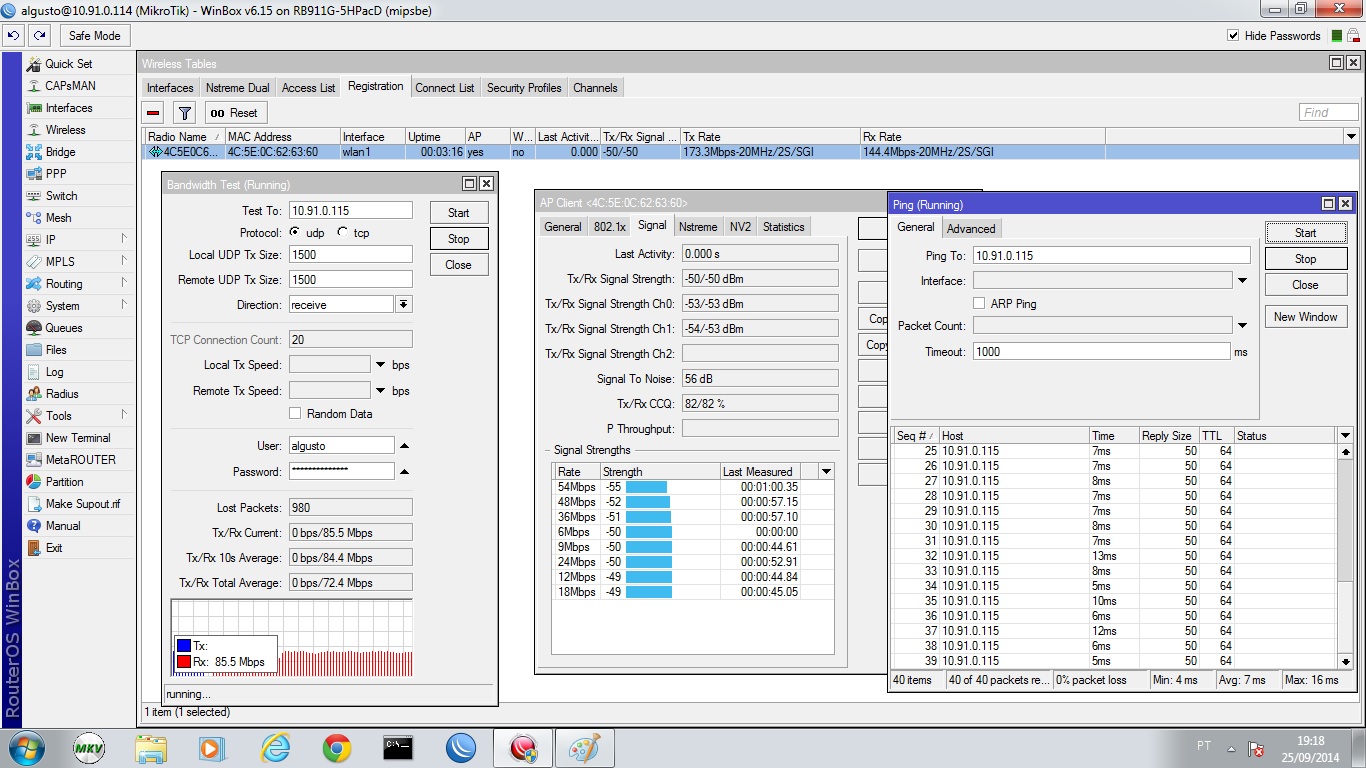Select the tcp protocol radio button
Screen dimensions: 1366x768
click(x=343, y=232)
